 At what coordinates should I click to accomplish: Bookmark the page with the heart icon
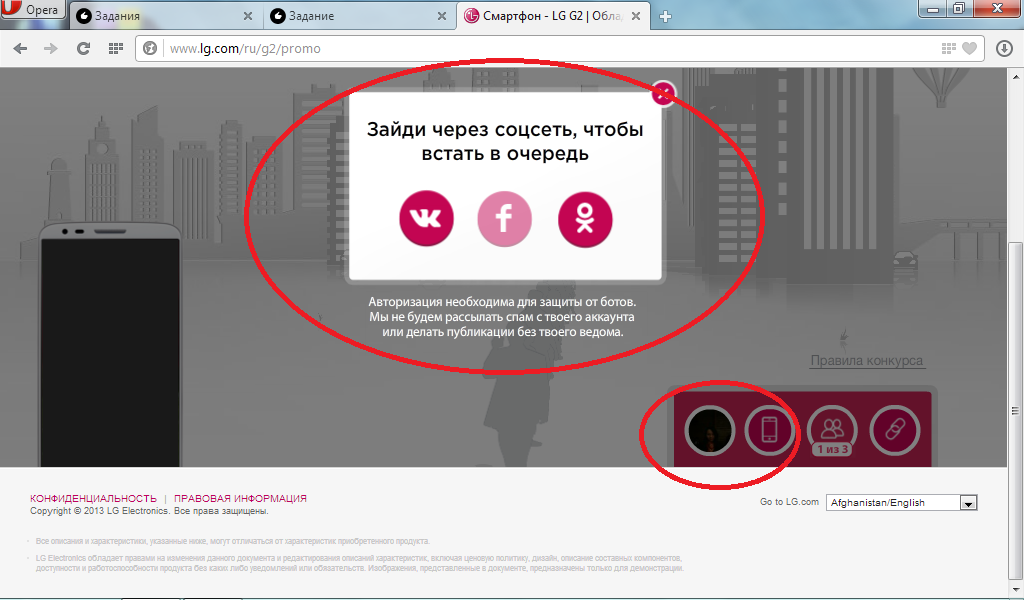coord(970,48)
